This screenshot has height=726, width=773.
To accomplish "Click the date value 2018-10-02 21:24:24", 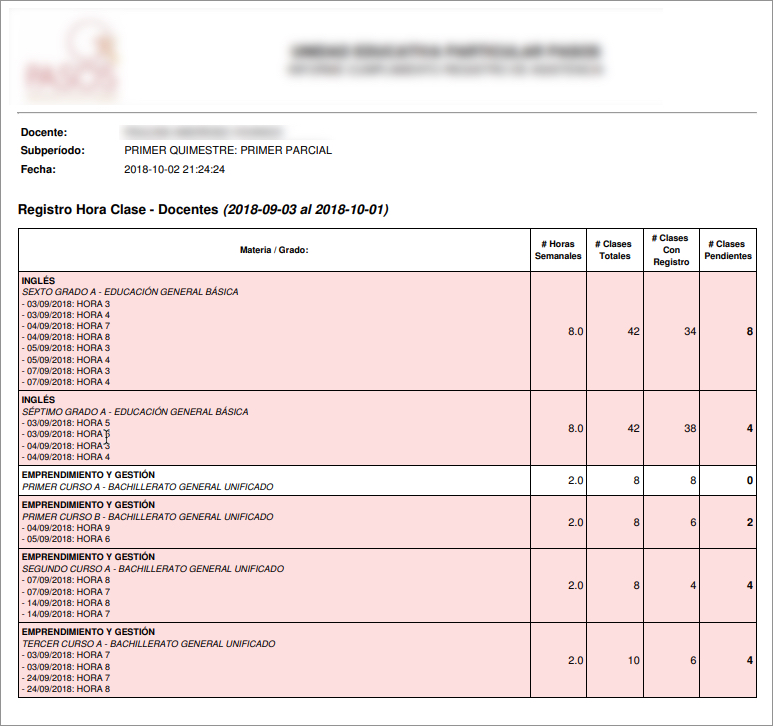I will [174, 170].
